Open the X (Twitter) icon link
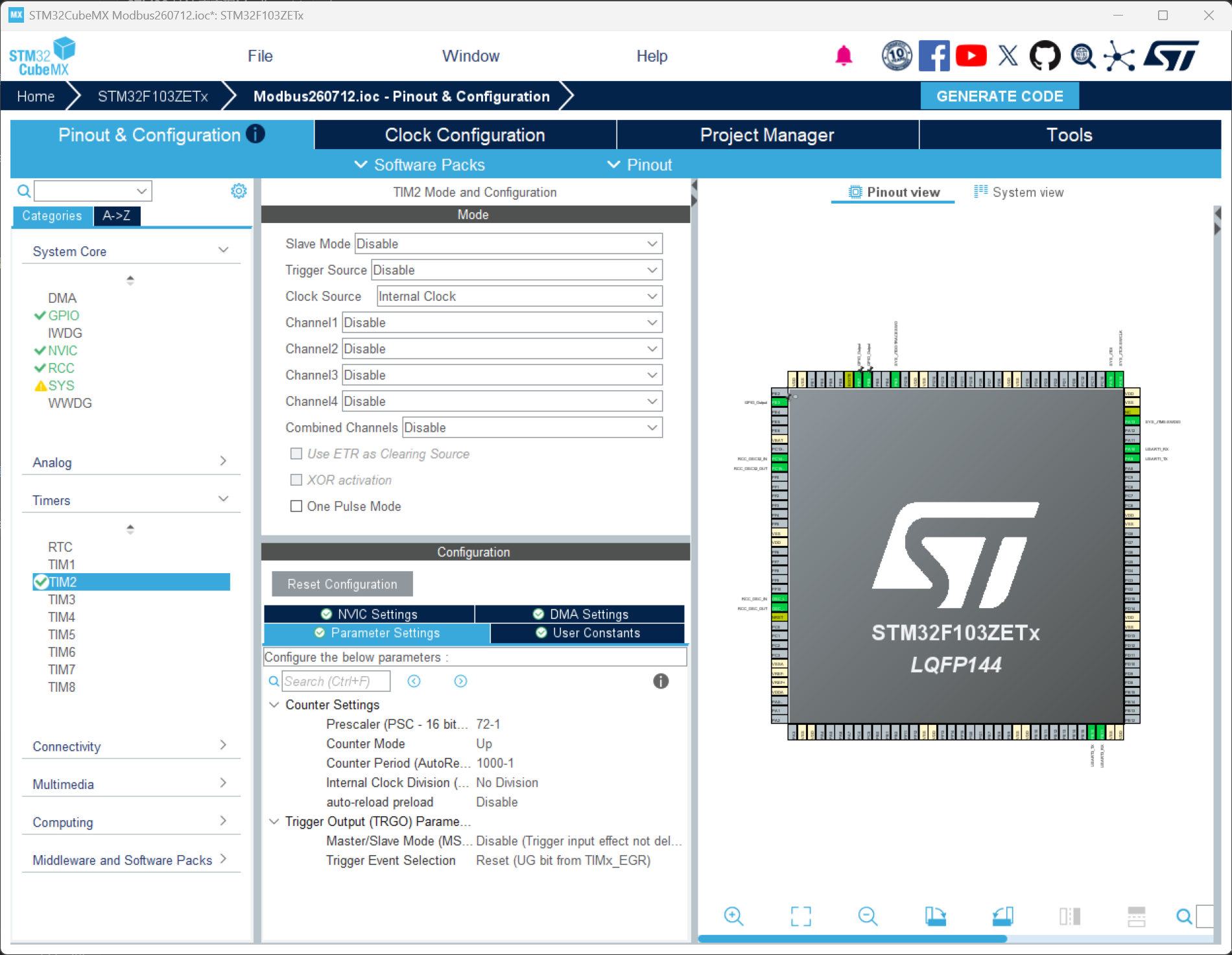1232x955 pixels. pos(1008,56)
